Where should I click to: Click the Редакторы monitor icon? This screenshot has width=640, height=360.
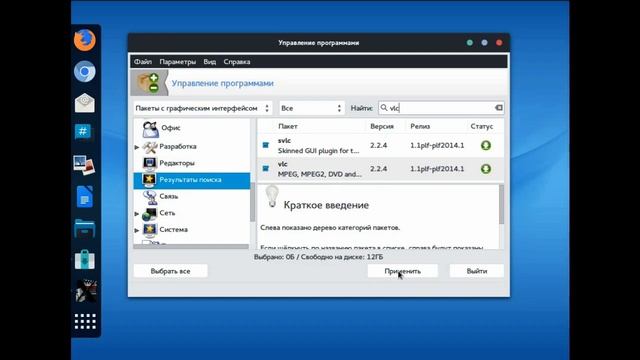click(x=150, y=163)
